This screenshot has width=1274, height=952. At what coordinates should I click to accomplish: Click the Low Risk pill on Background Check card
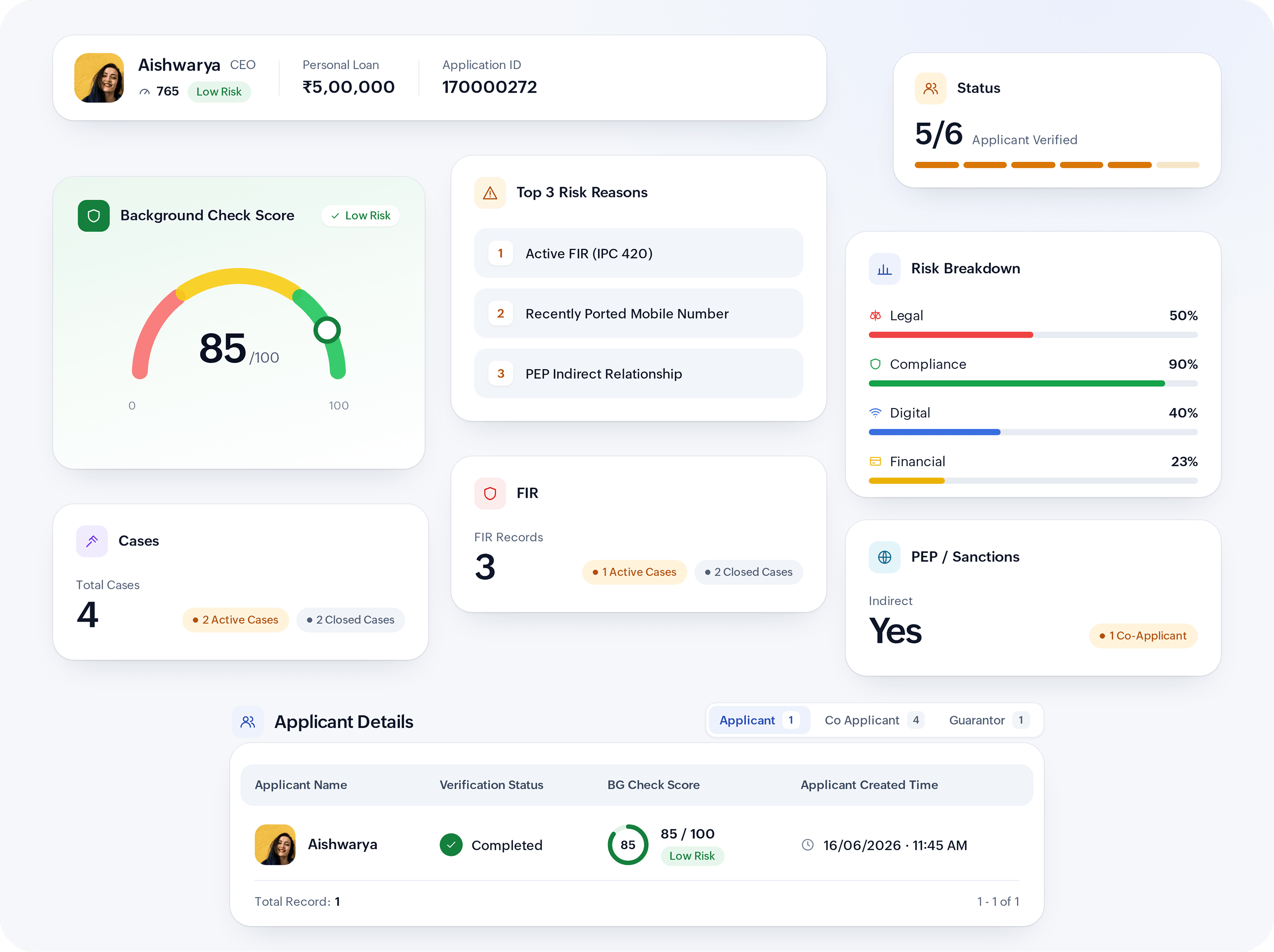click(360, 215)
